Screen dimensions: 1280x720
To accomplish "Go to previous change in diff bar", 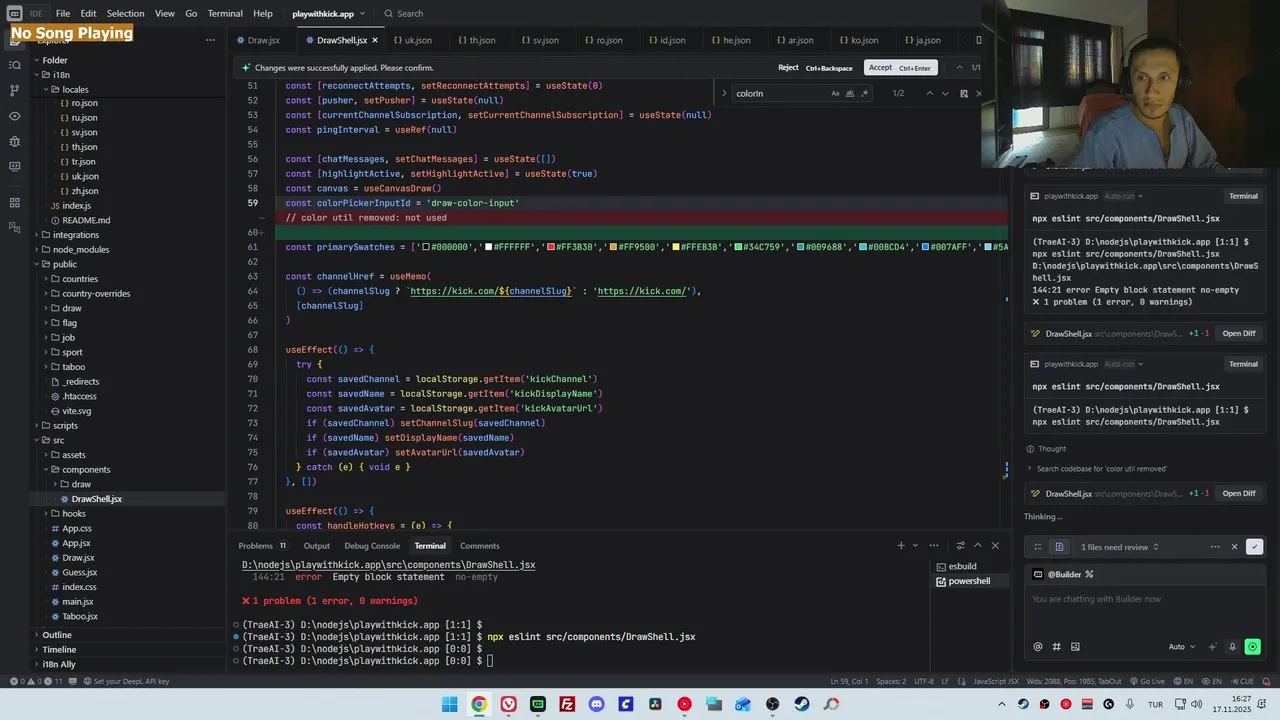I will [959, 68].
